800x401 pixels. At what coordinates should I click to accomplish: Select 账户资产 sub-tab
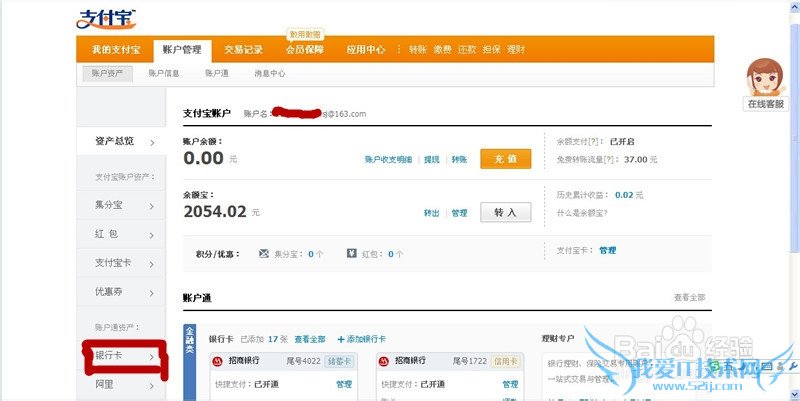coord(108,73)
